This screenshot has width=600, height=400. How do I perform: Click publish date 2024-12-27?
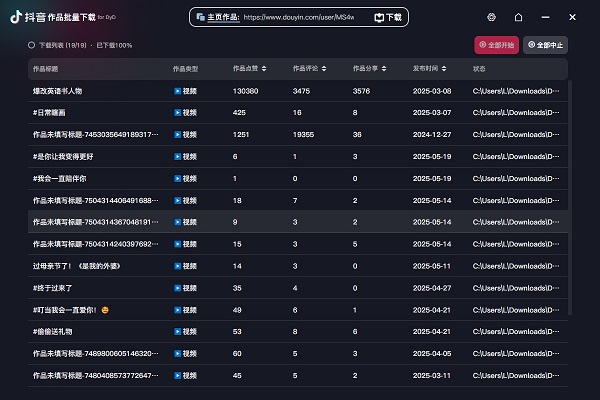click(x=432, y=134)
